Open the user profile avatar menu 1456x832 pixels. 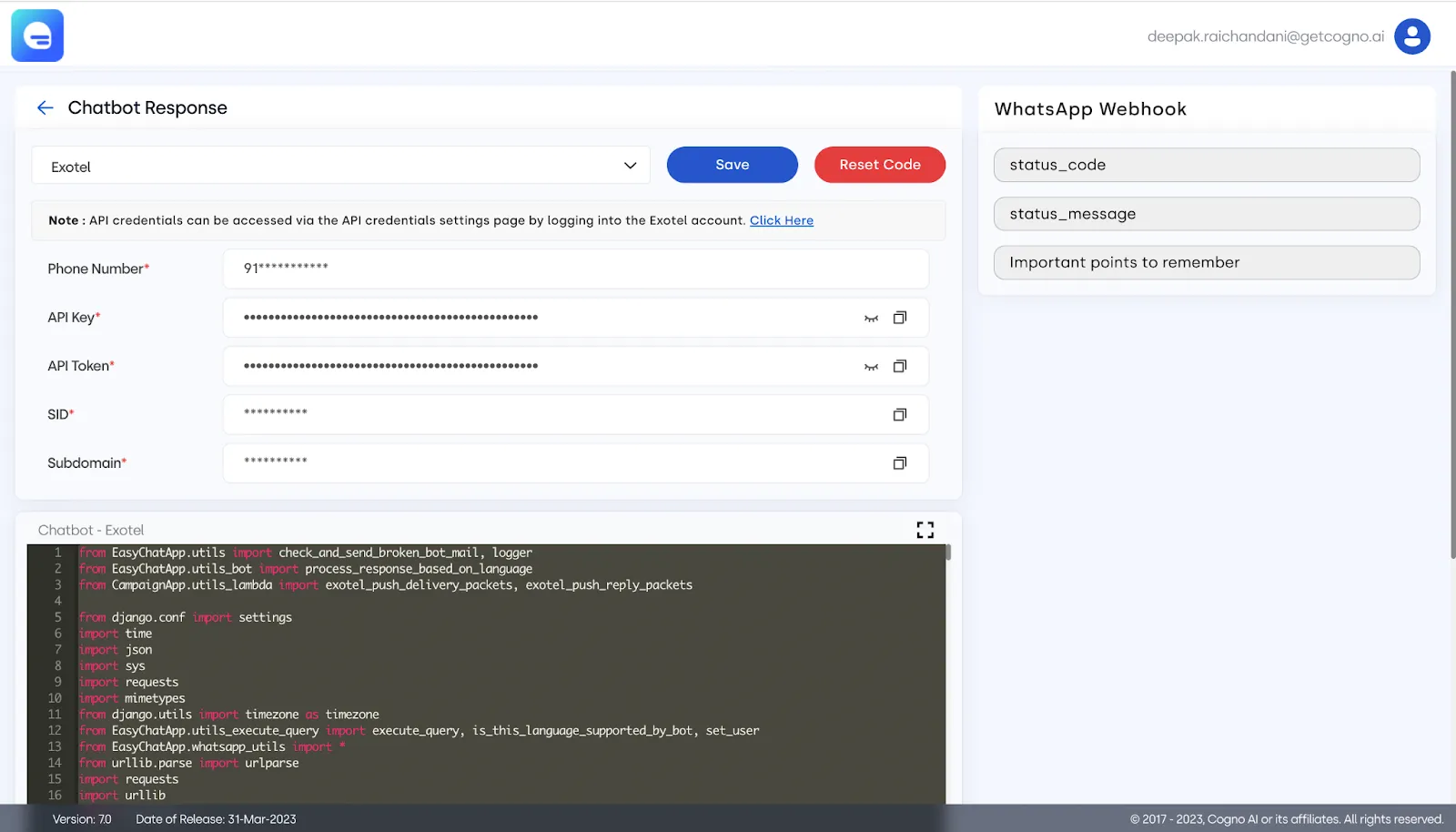[1411, 36]
